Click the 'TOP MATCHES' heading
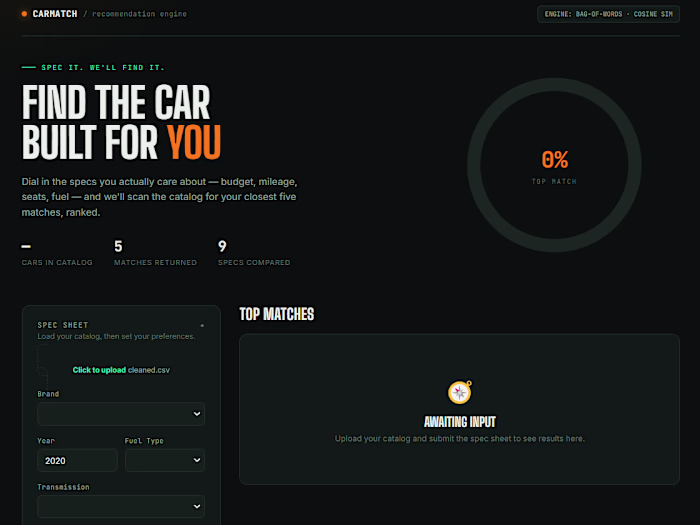This screenshot has width=700, height=525. 277,314
